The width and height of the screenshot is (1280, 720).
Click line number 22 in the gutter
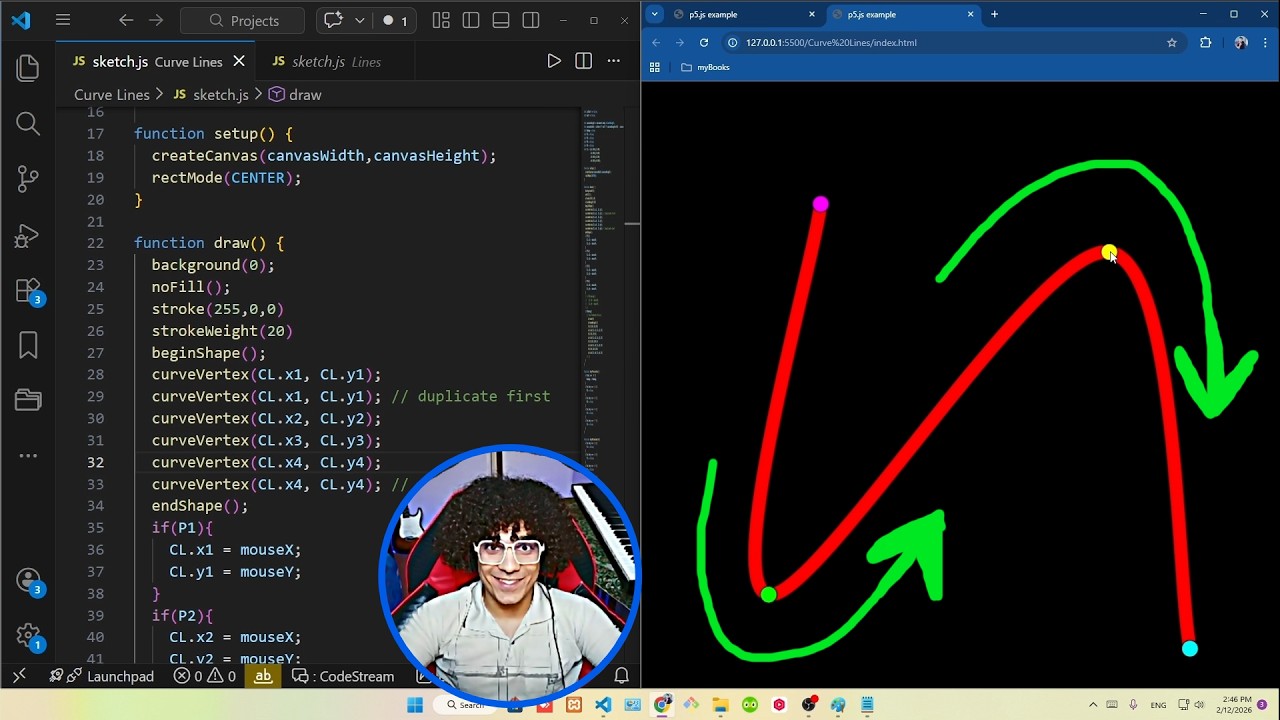[x=95, y=243]
